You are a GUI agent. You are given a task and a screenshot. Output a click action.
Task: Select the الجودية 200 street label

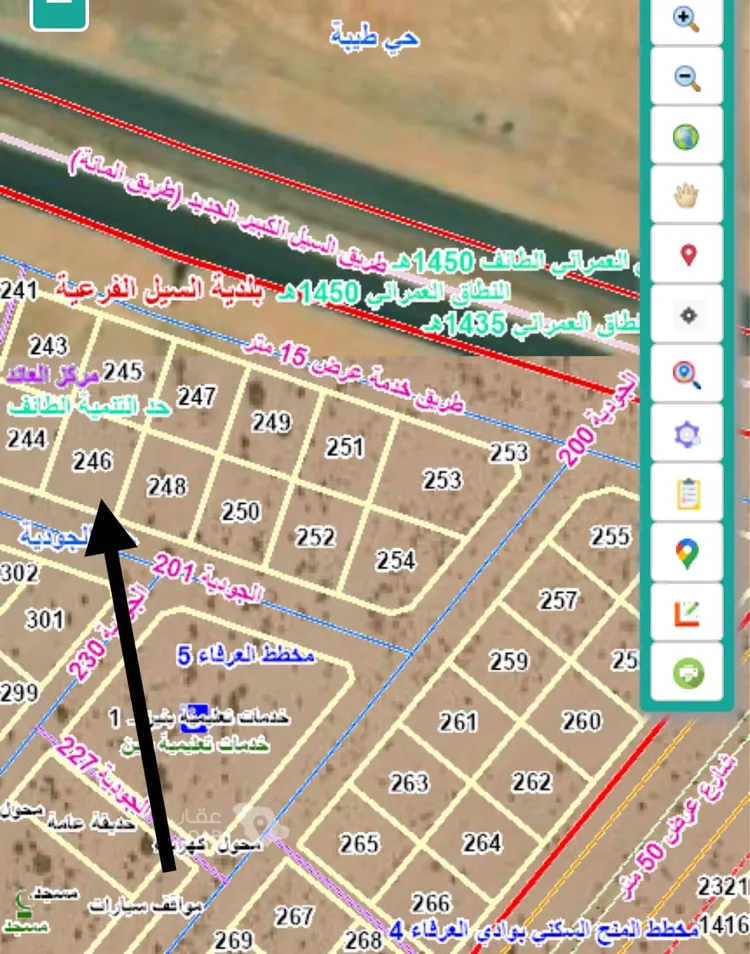coord(599,420)
